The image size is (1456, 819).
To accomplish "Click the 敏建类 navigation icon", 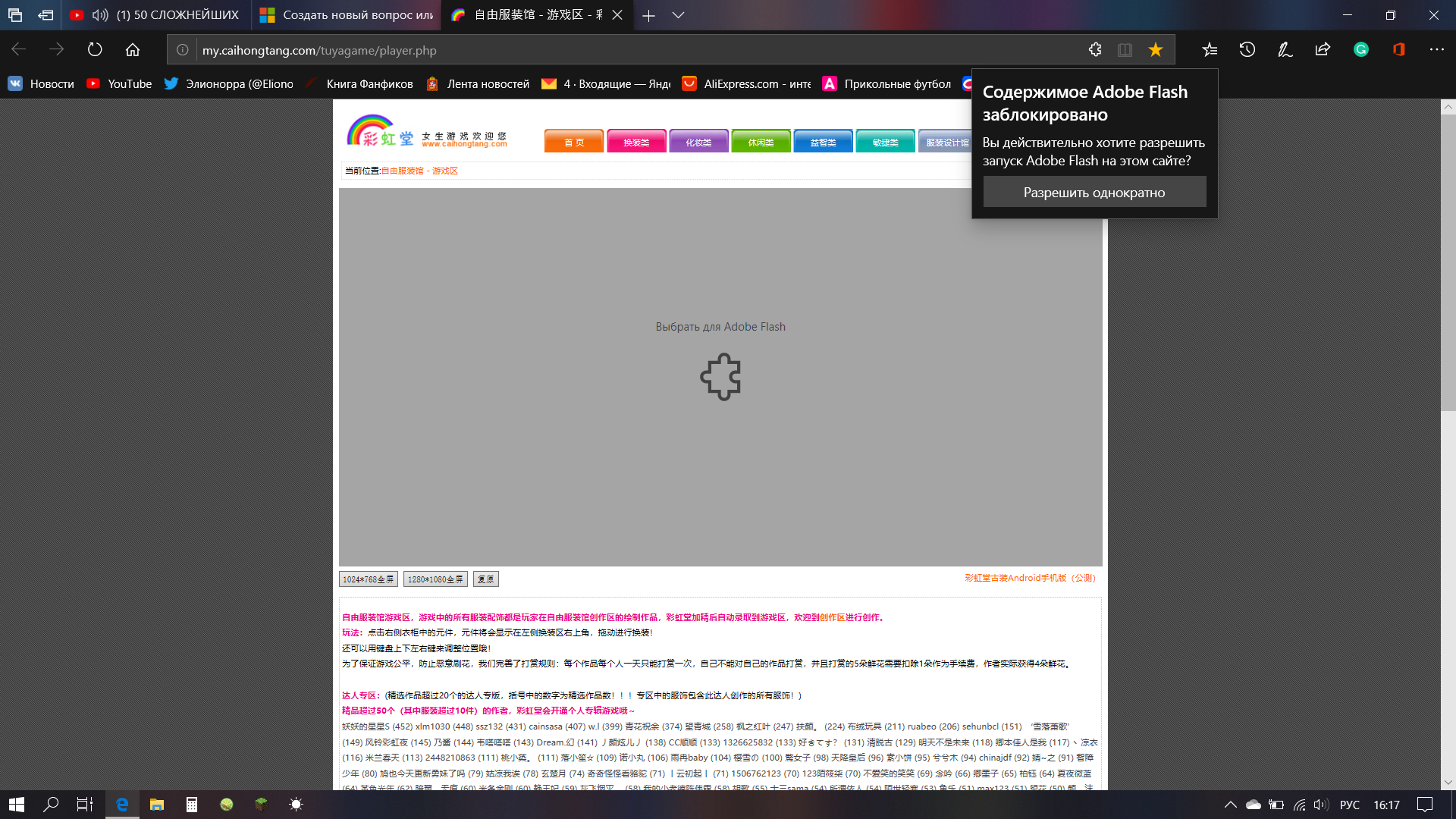I will coord(885,141).
